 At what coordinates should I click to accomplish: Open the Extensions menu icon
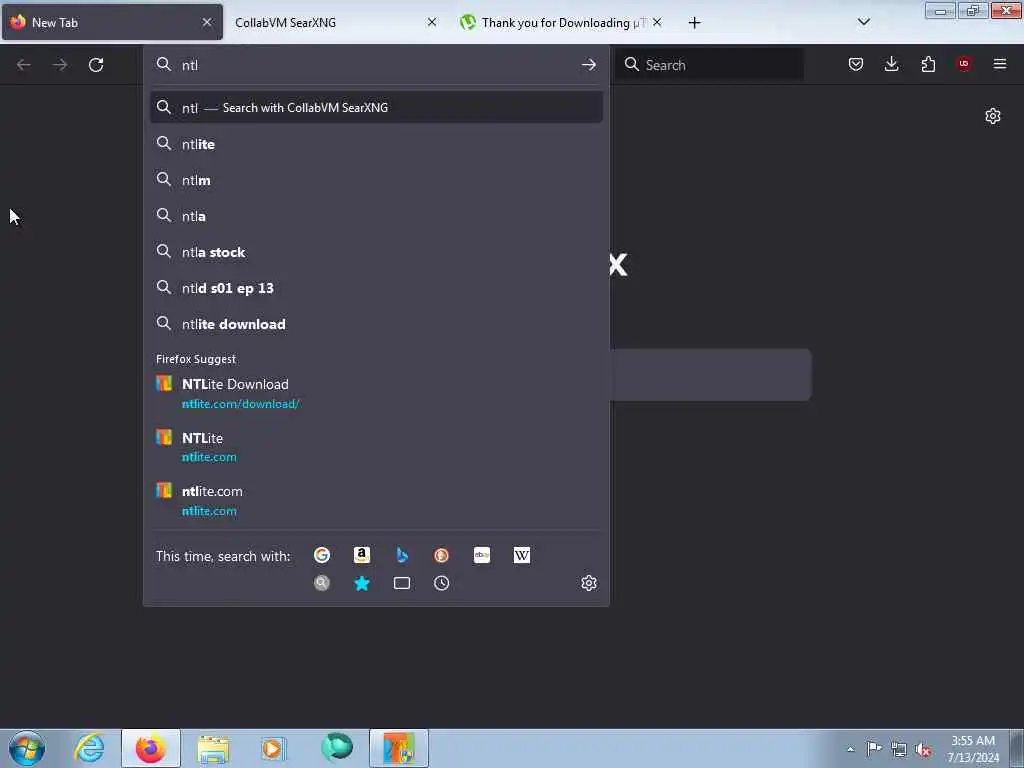(928, 64)
